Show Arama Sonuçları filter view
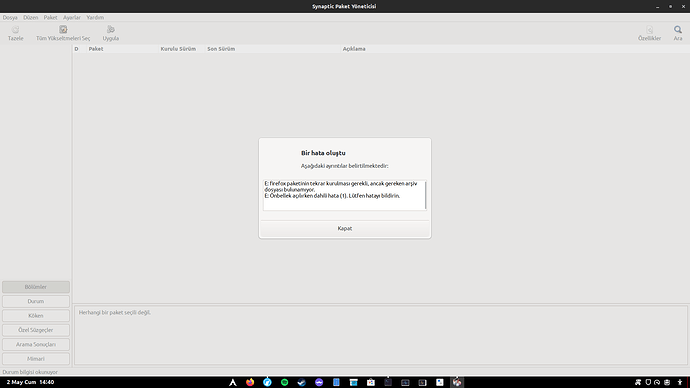 point(36,344)
